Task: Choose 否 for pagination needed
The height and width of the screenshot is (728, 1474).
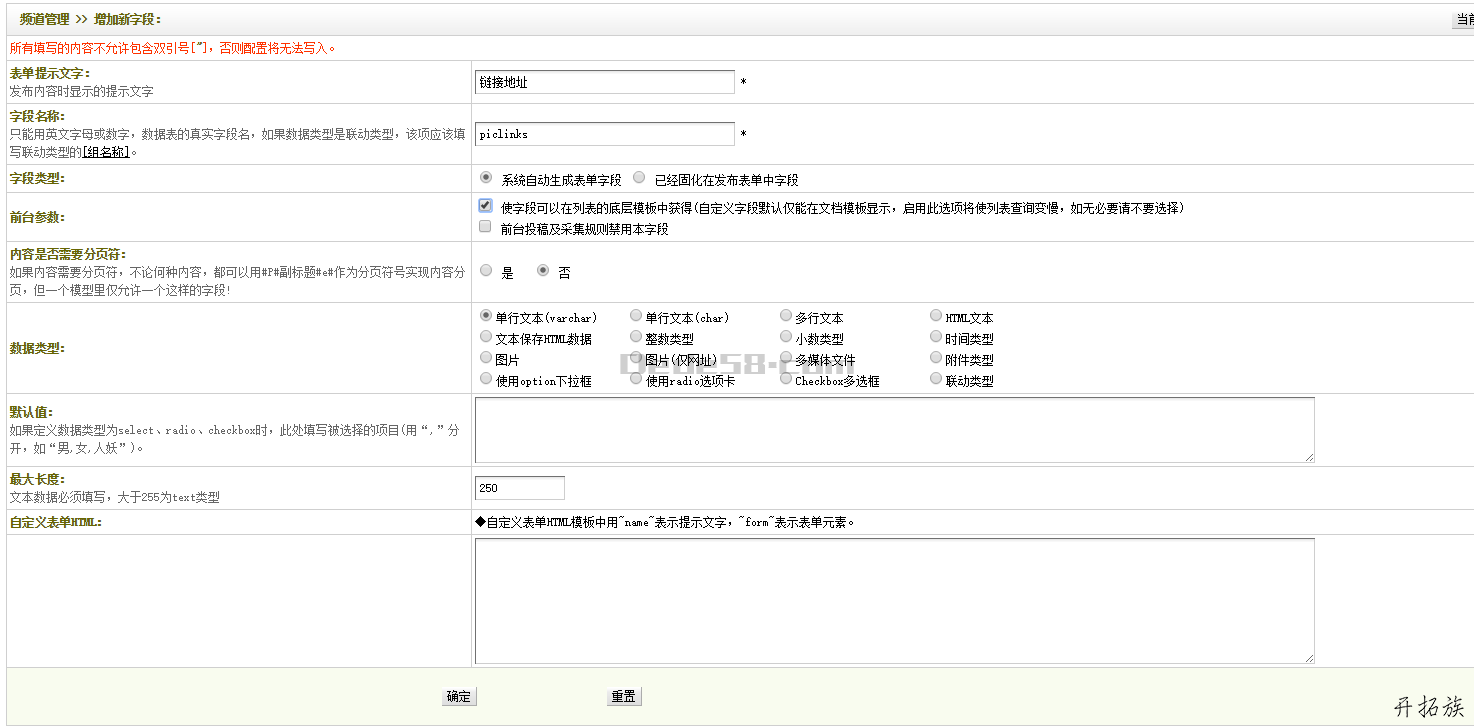Action: [x=543, y=270]
